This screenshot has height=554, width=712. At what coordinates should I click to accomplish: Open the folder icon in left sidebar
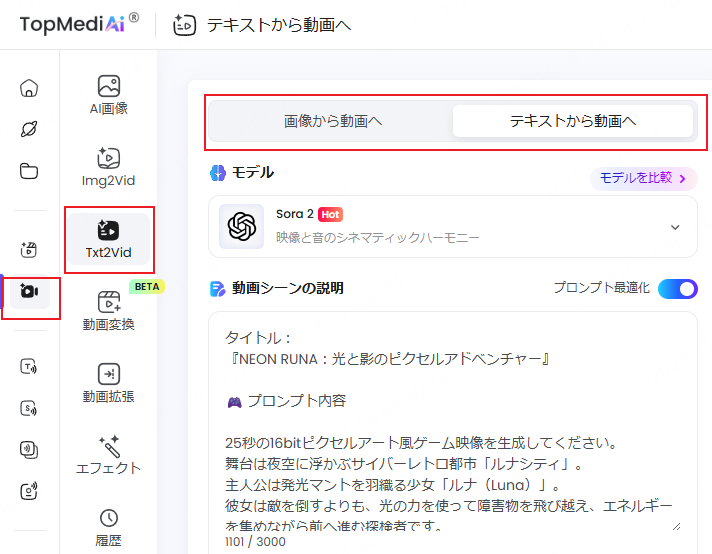(x=29, y=171)
